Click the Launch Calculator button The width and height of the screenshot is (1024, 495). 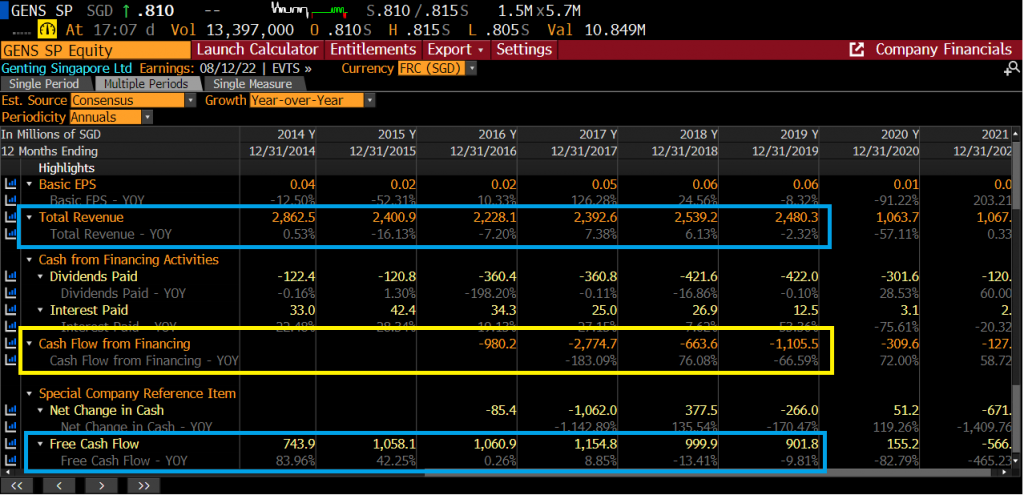point(258,49)
